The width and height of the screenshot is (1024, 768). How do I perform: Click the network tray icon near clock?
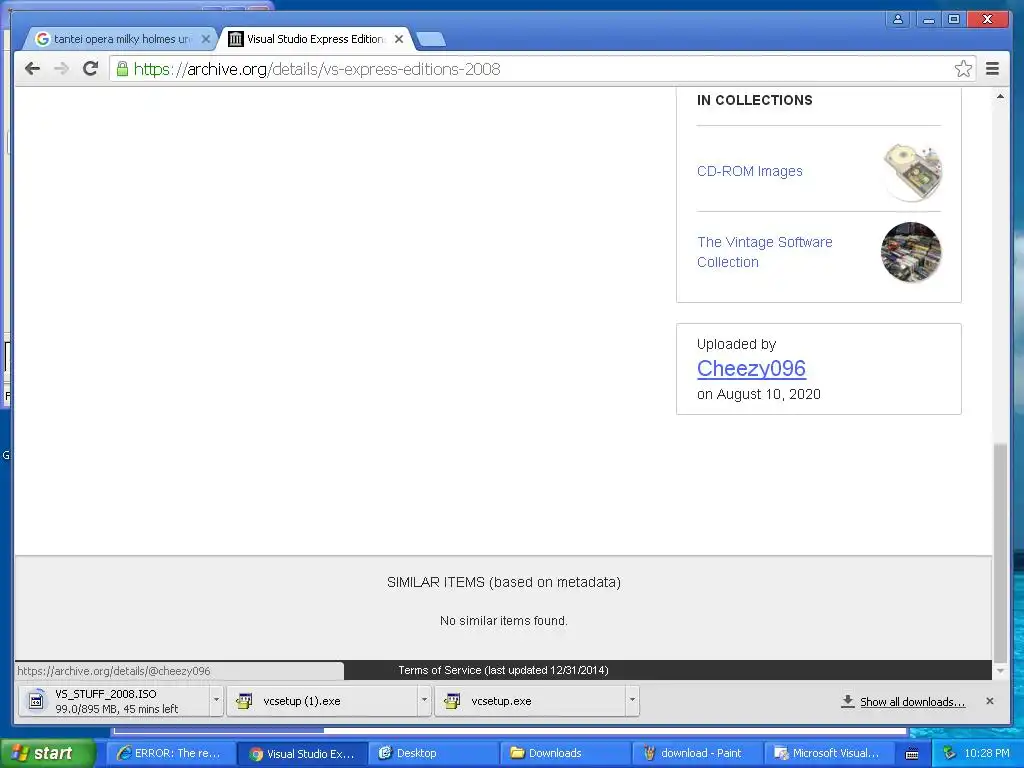point(949,754)
